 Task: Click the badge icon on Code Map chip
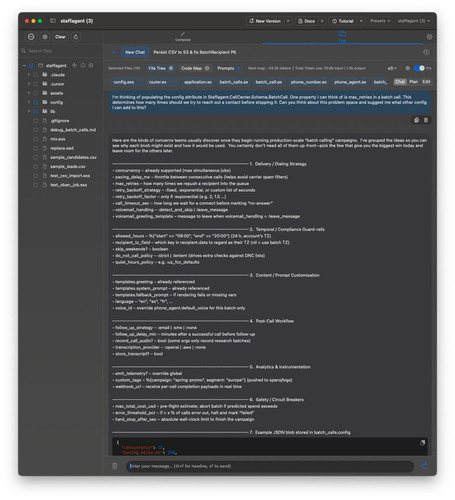(207, 68)
